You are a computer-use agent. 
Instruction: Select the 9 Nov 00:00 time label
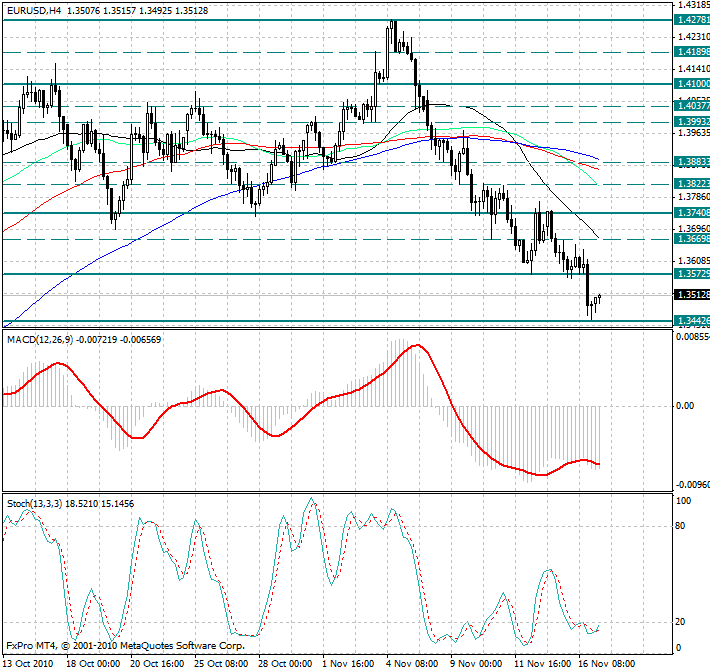(476, 662)
